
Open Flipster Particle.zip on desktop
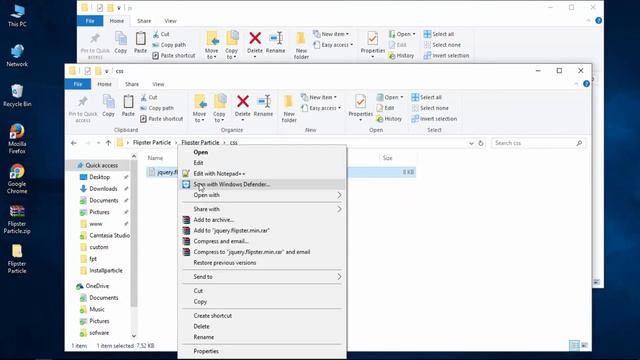coord(17,219)
